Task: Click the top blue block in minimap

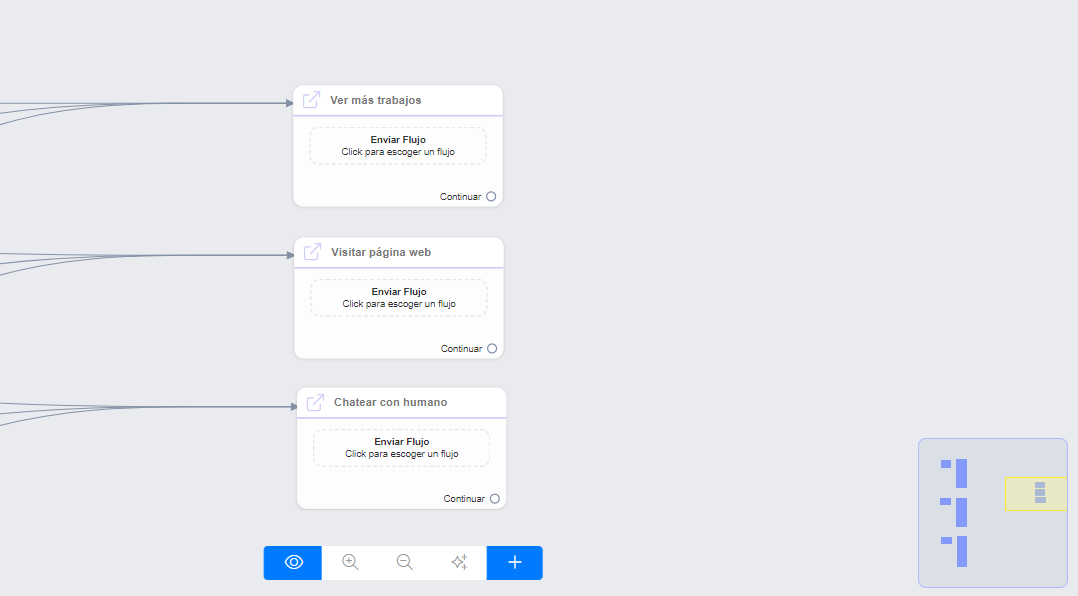Action: click(961, 473)
